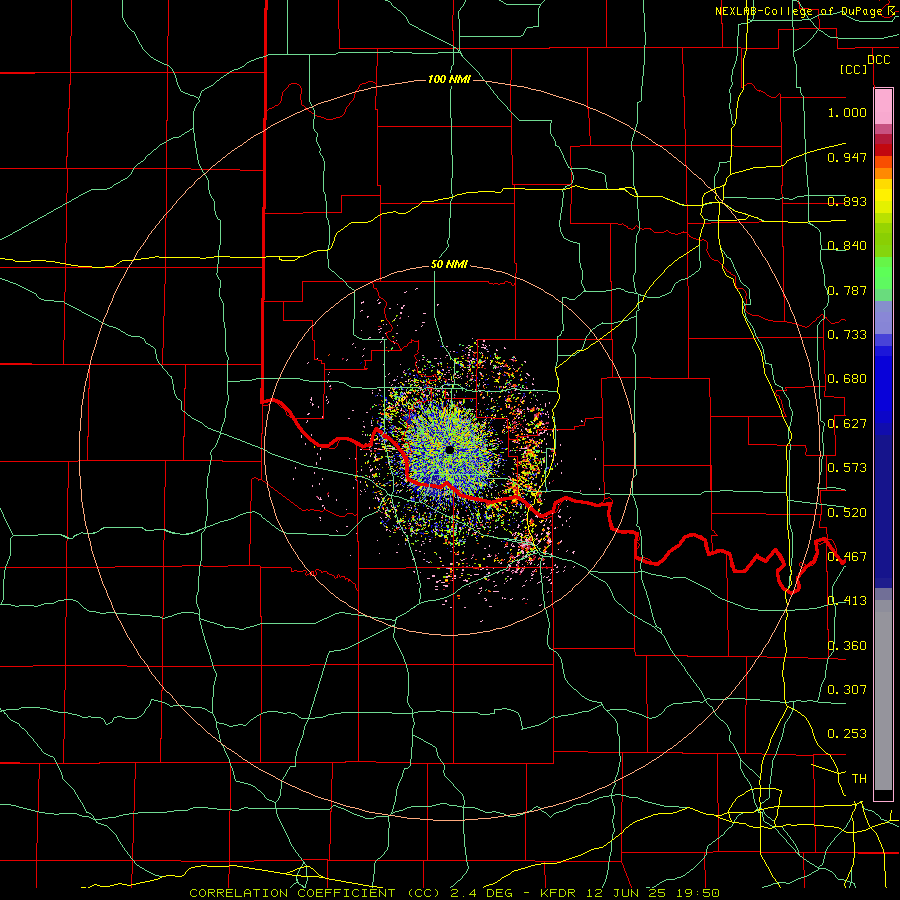
Task: Select the [CC] legend unit label
Action: coord(854,69)
